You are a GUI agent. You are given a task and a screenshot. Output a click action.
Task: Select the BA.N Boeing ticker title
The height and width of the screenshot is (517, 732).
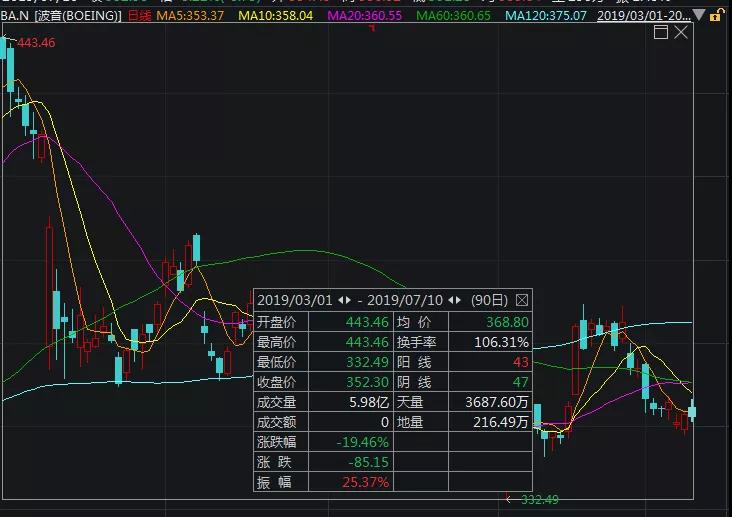pyautogui.click(x=61, y=15)
